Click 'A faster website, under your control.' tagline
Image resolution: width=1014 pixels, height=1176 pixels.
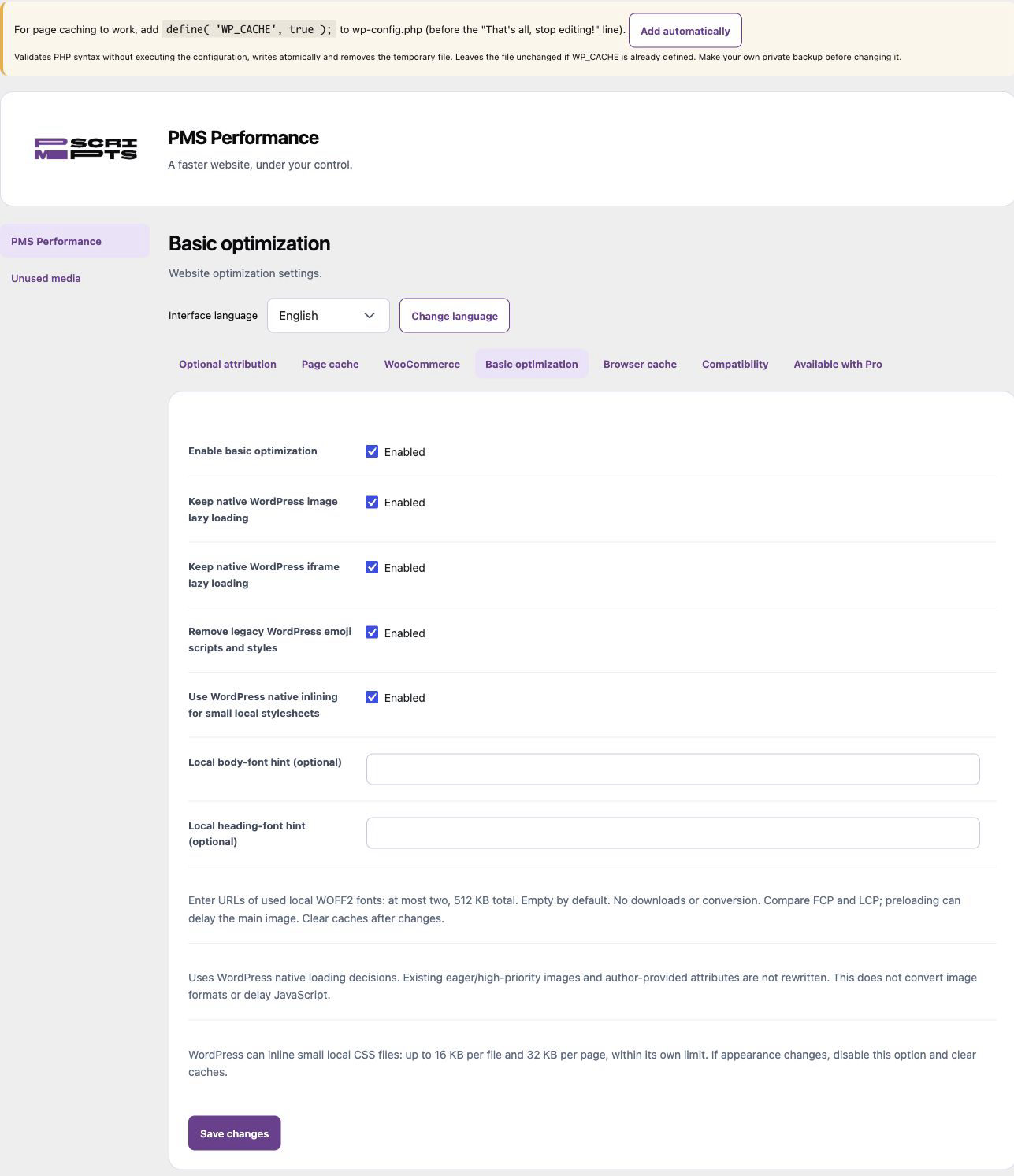point(260,165)
